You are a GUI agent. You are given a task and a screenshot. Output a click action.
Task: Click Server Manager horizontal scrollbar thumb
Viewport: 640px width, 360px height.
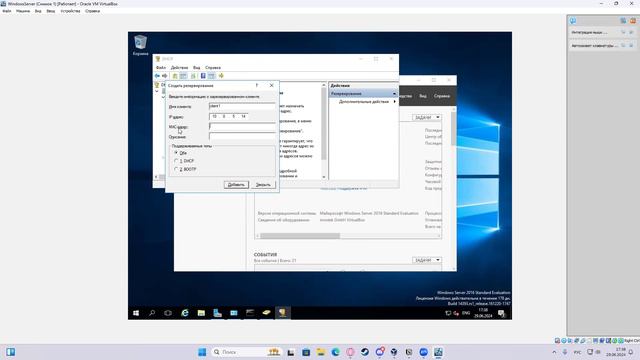[300, 236]
